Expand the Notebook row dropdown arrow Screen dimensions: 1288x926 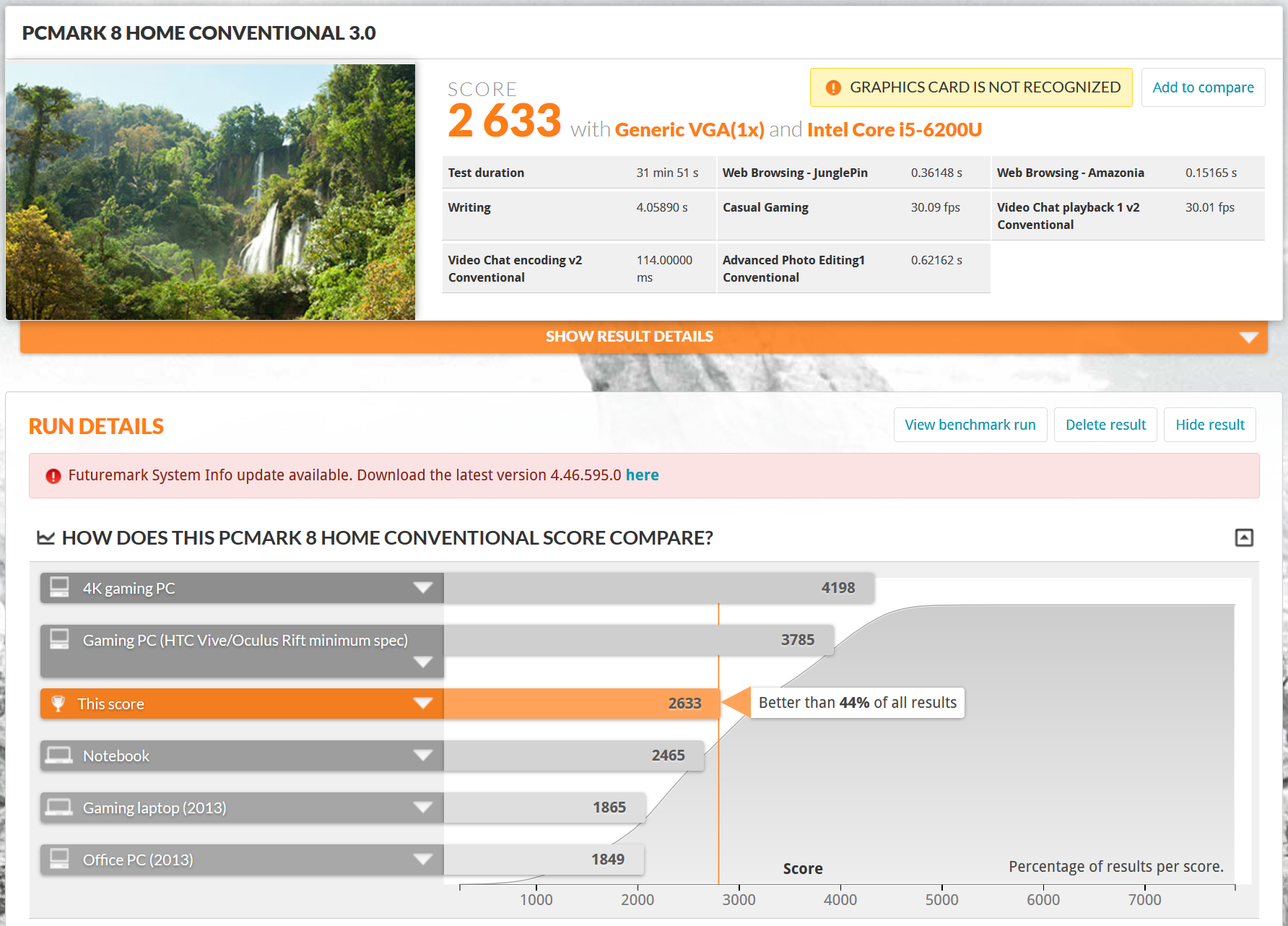click(x=423, y=756)
